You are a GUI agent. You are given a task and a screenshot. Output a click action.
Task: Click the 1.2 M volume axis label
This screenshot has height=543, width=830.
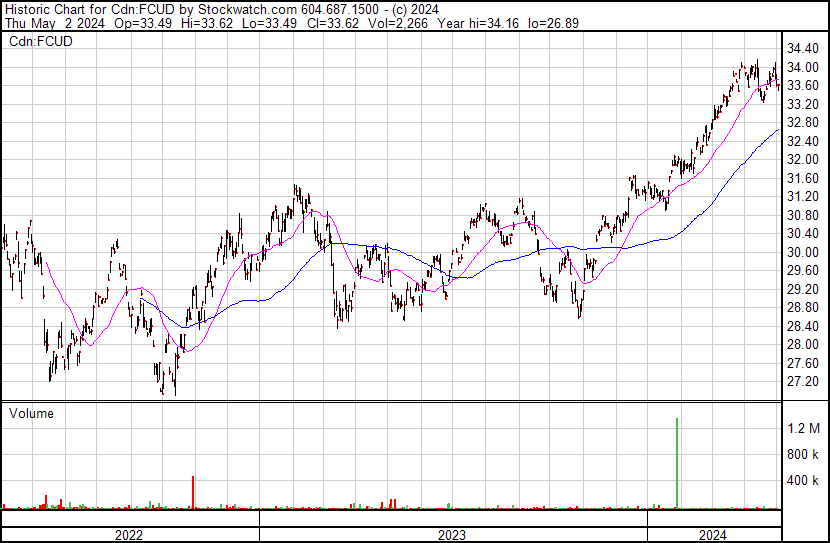point(804,428)
